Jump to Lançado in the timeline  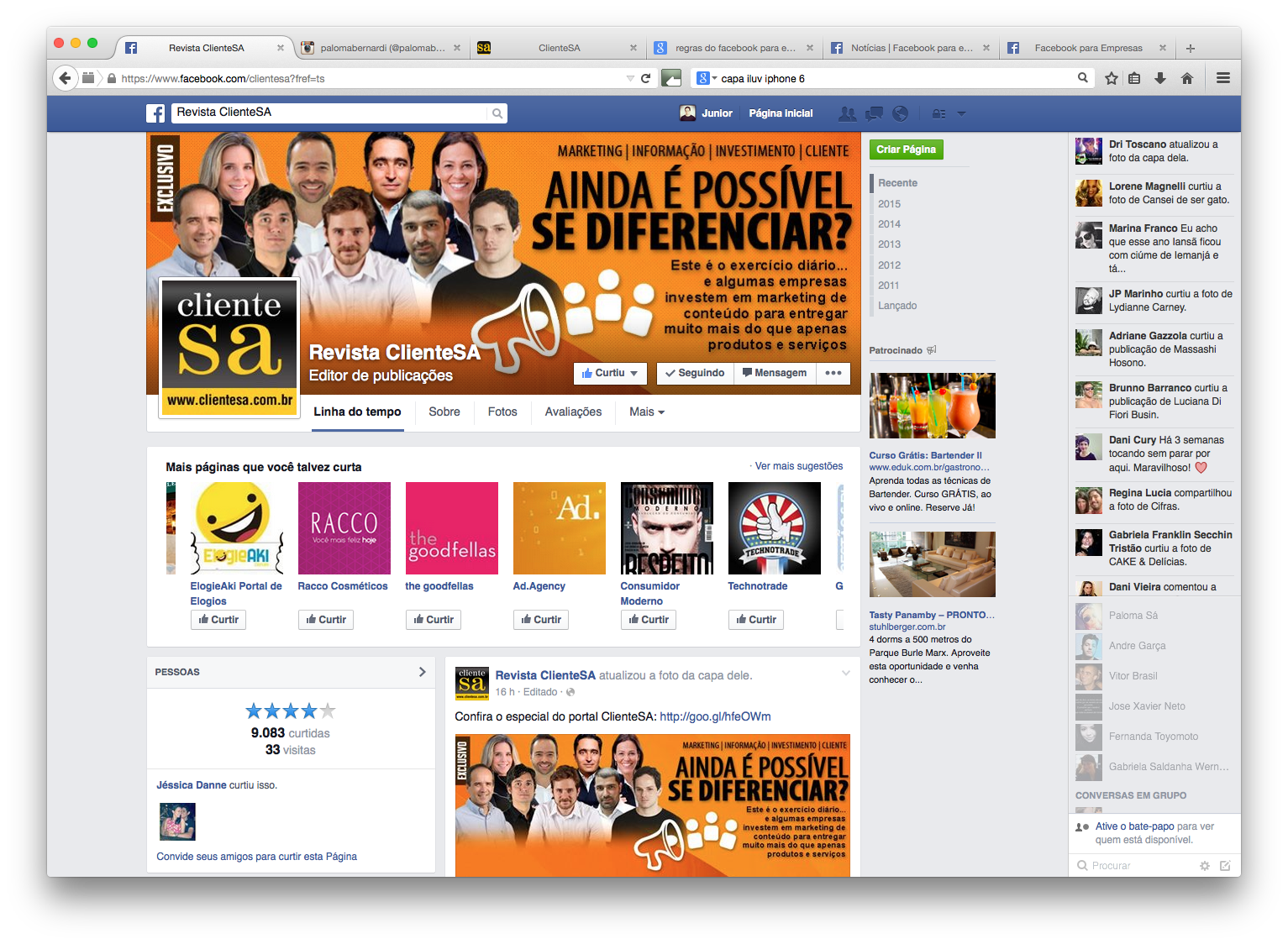897,306
